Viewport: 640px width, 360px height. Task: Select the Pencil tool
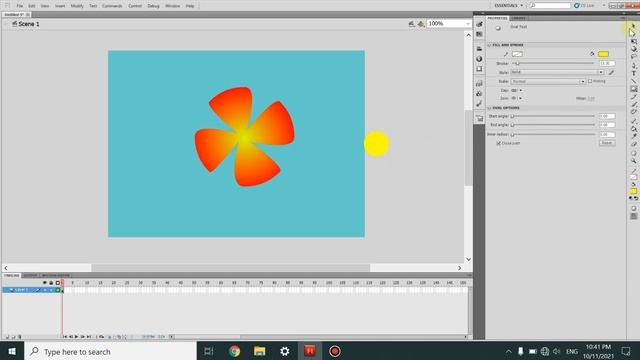tap(633, 96)
